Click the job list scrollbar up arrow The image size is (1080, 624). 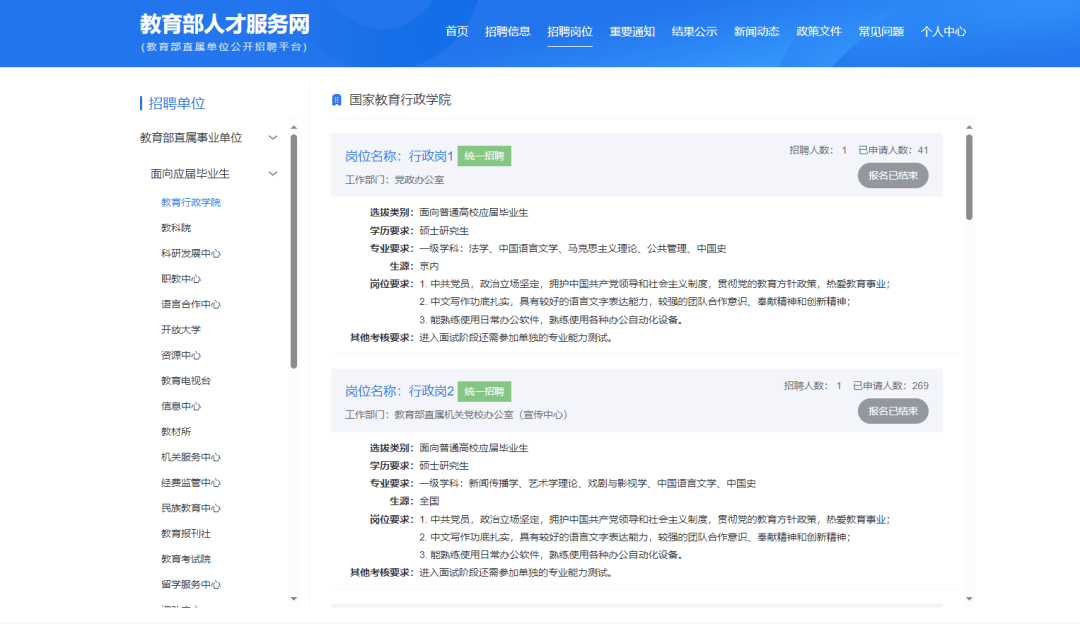[x=969, y=127]
